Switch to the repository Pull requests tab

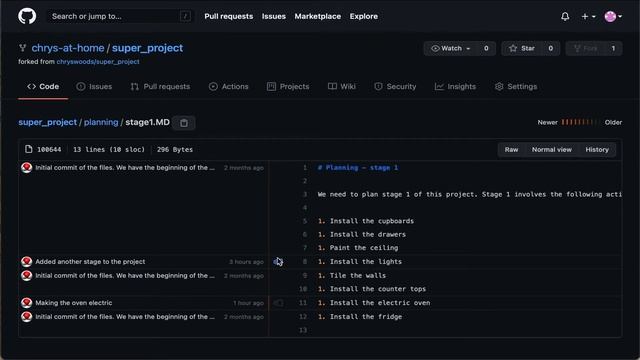coord(160,87)
